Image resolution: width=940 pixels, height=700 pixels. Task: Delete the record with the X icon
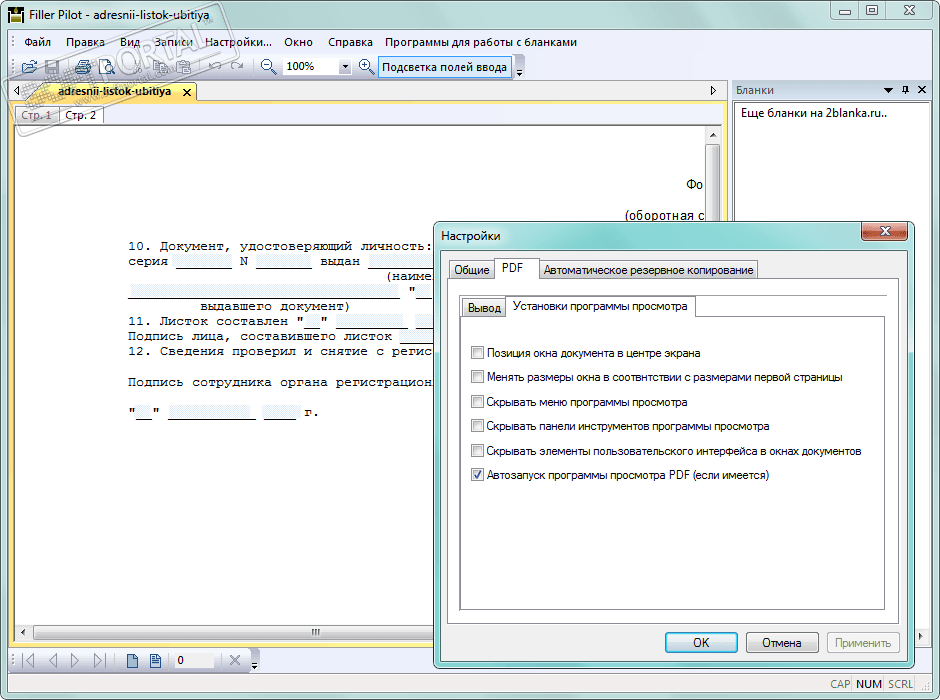pos(235,660)
